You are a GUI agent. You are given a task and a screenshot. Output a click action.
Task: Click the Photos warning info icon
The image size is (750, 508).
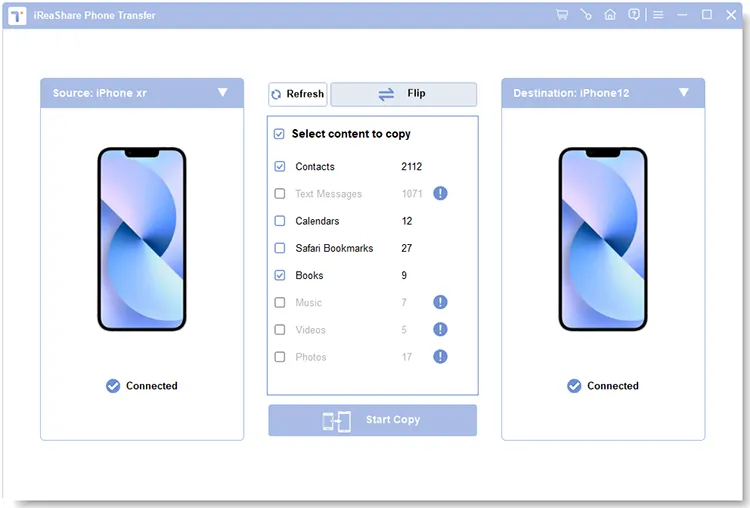point(440,356)
